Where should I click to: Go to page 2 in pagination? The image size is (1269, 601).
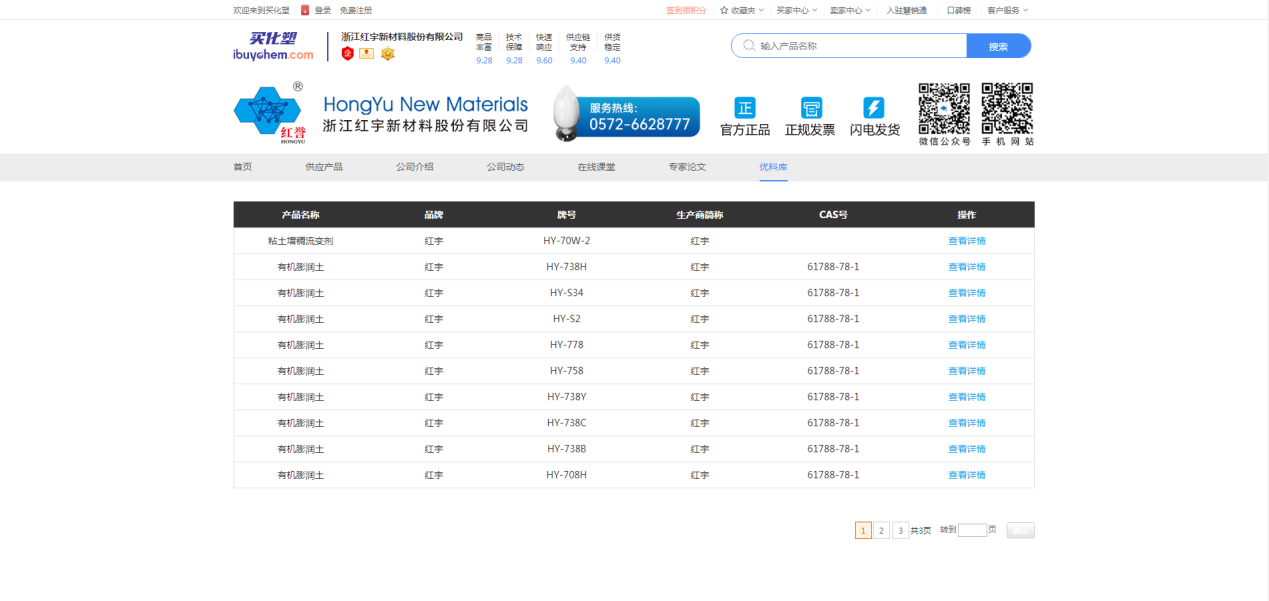coord(882,530)
